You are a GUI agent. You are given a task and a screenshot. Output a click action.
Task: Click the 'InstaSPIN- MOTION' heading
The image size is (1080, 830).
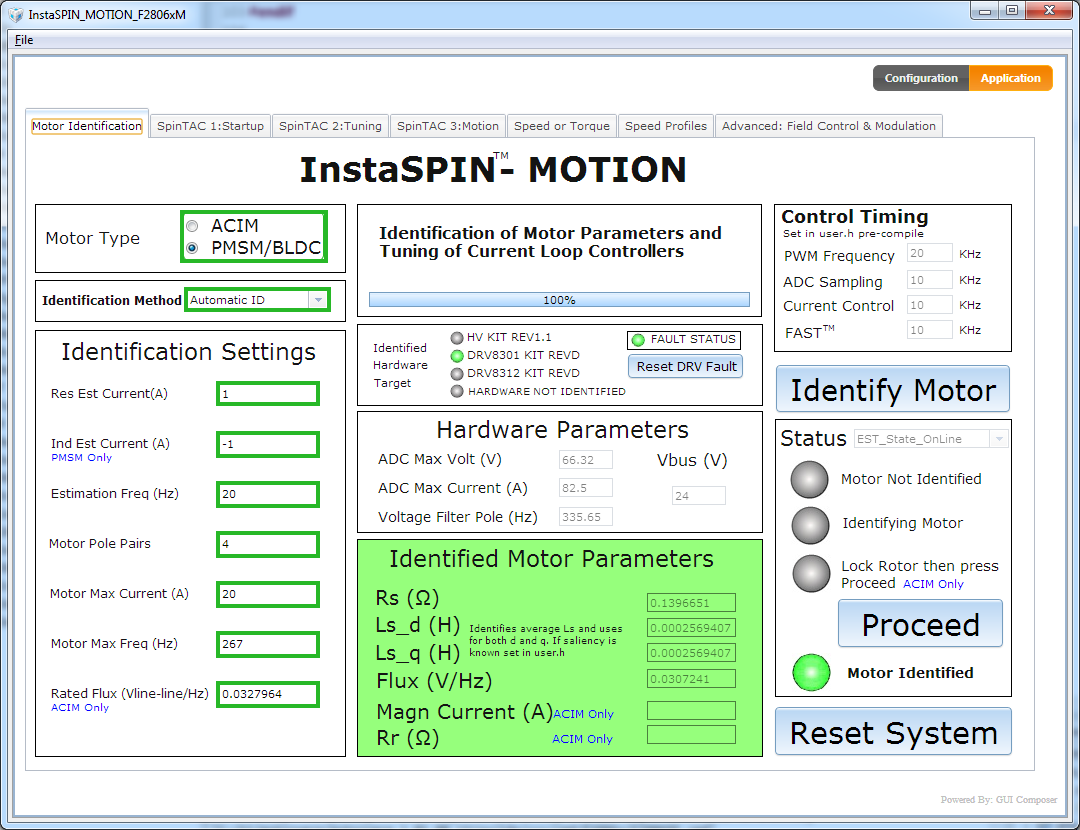pos(493,169)
